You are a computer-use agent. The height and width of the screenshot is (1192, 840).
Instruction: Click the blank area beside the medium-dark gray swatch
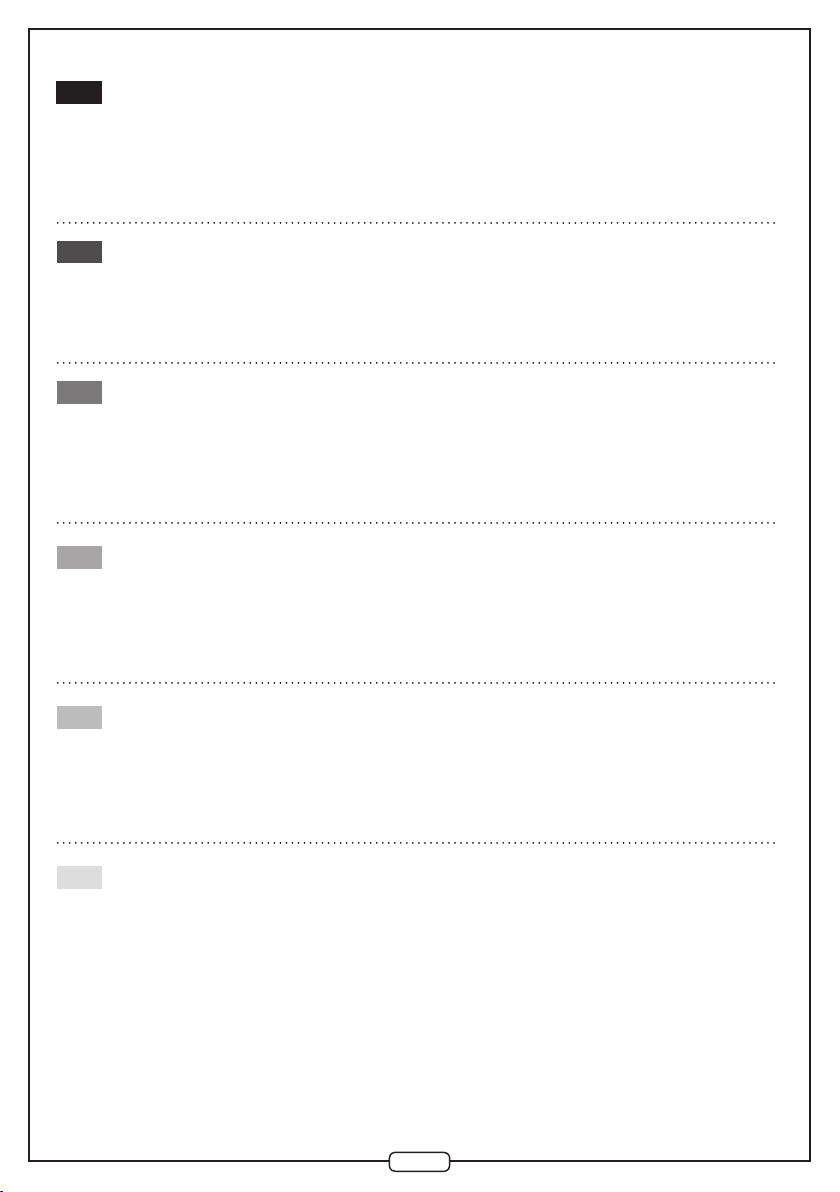(441, 449)
